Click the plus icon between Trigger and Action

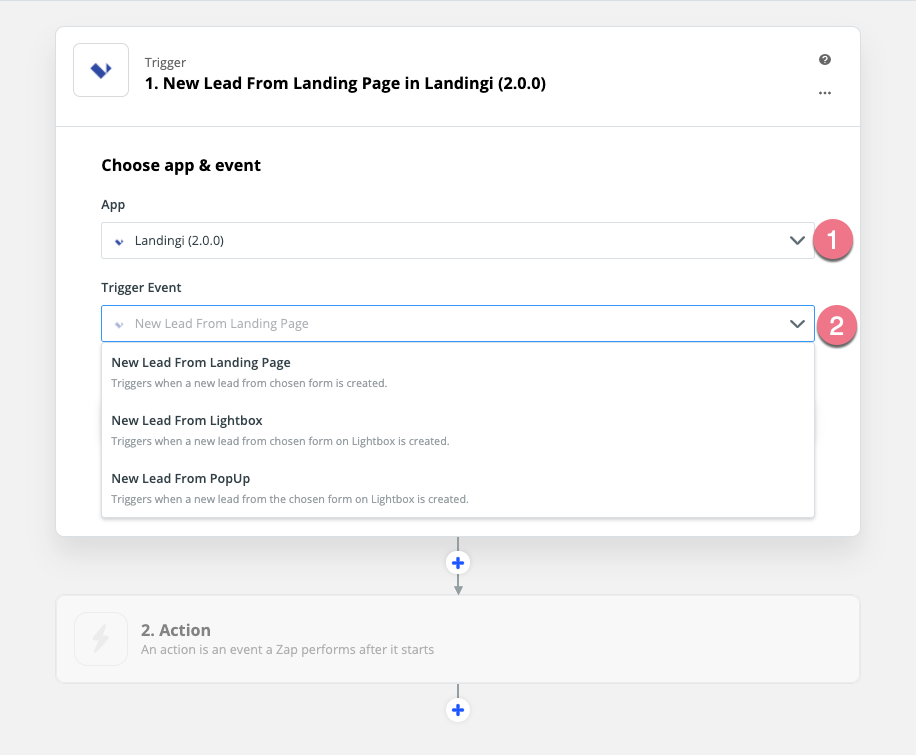click(x=458, y=563)
